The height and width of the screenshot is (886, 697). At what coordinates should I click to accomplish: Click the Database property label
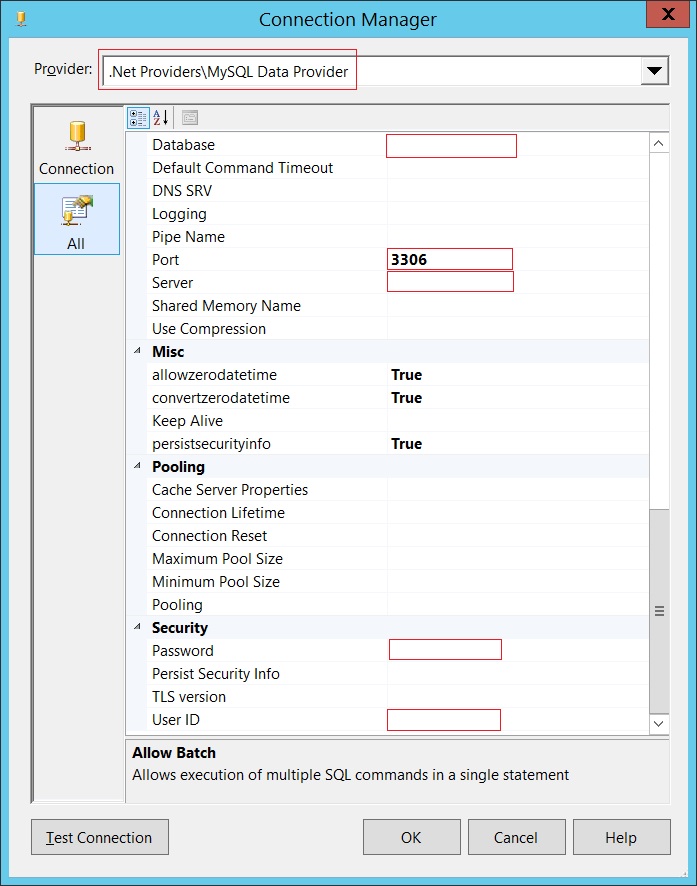[184, 145]
